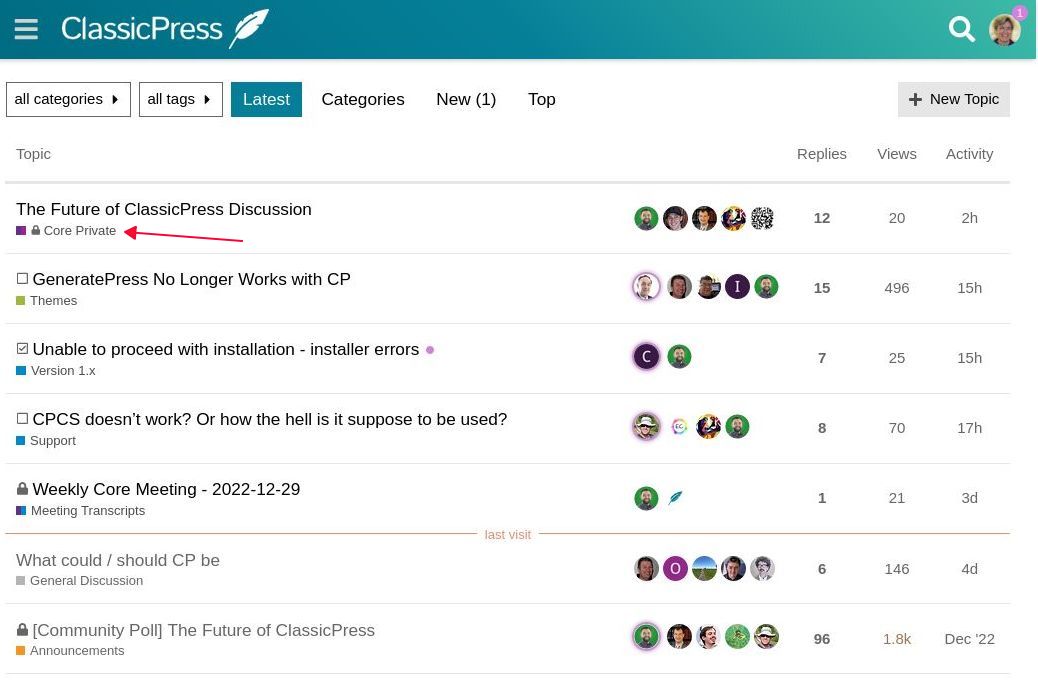Click the unsolved checkbox icon beside GeneratePress topic
Image resolution: width=1038 pixels, height=684 pixels.
coord(22,279)
